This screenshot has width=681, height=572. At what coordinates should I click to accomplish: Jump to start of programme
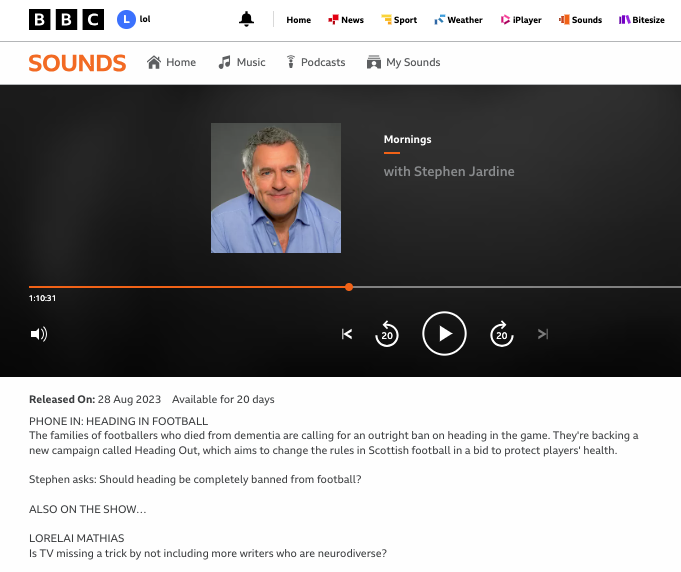(x=347, y=334)
